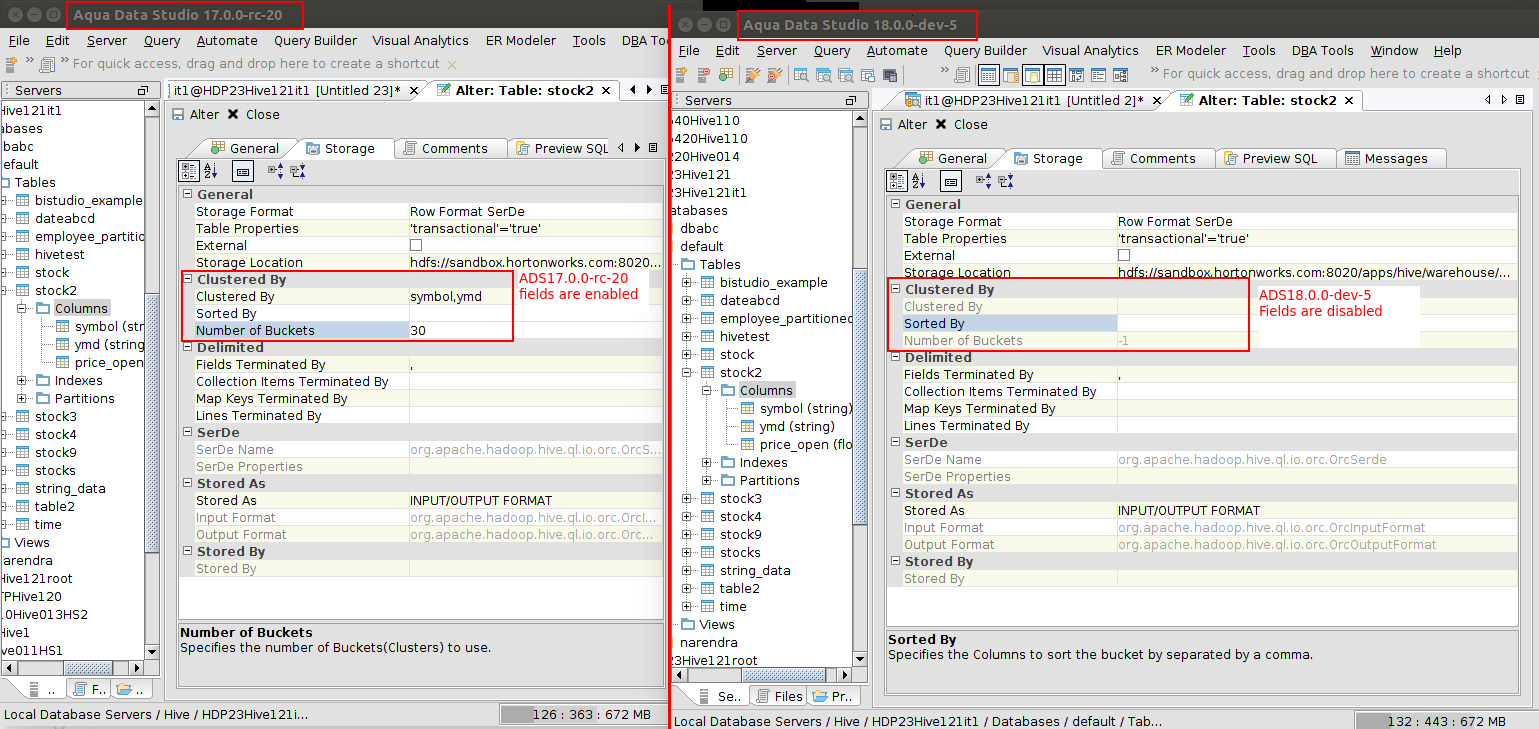Toggle description panel icon in ADS 18 Storage tab
Screen dimensions: 1539x729
[951, 181]
